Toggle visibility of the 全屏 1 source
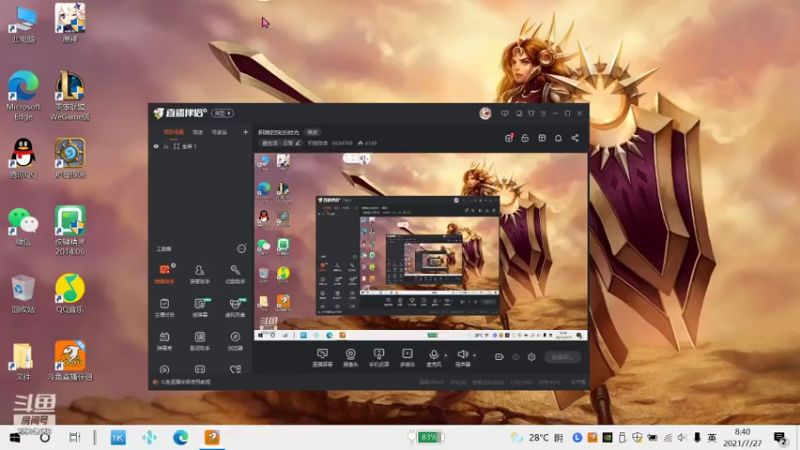 (x=156, y=146)
